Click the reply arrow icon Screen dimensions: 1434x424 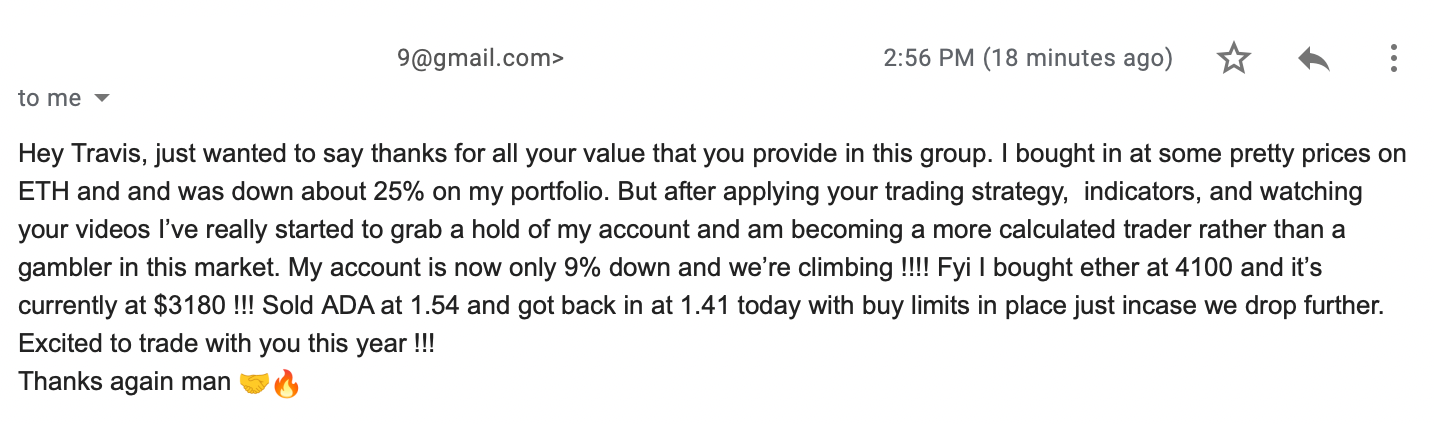click(x=1313, y=60)
